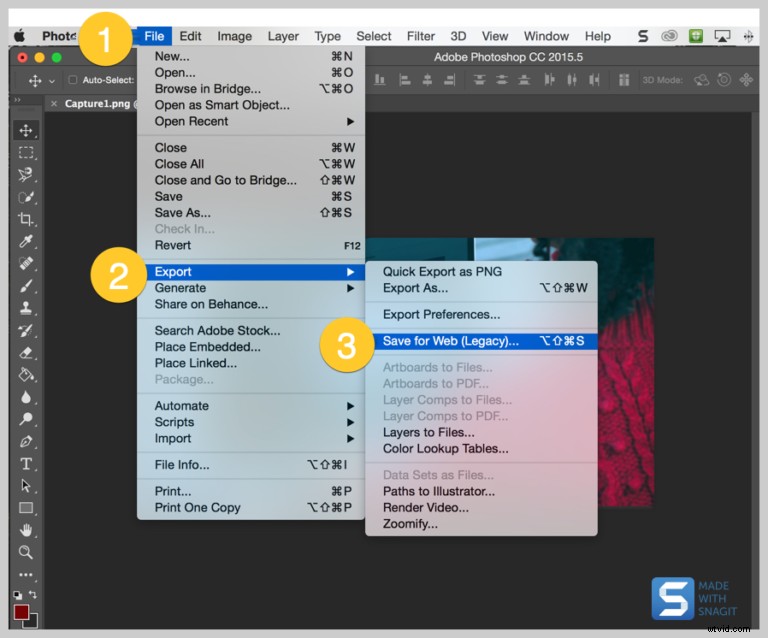This screenshot has width=768, height=638.
Task: Close the Capture1.png document tab
Action: 54,104
